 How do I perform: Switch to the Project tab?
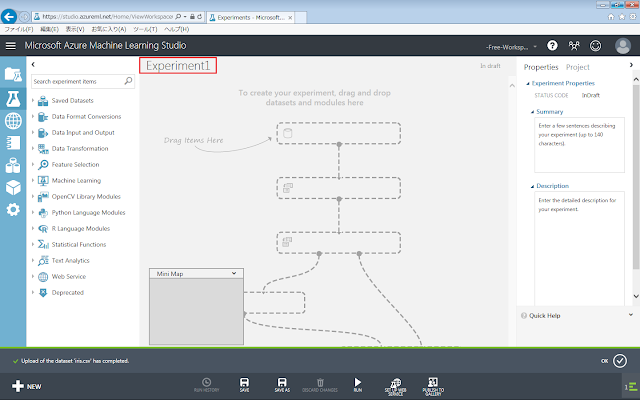pos(578,67)
